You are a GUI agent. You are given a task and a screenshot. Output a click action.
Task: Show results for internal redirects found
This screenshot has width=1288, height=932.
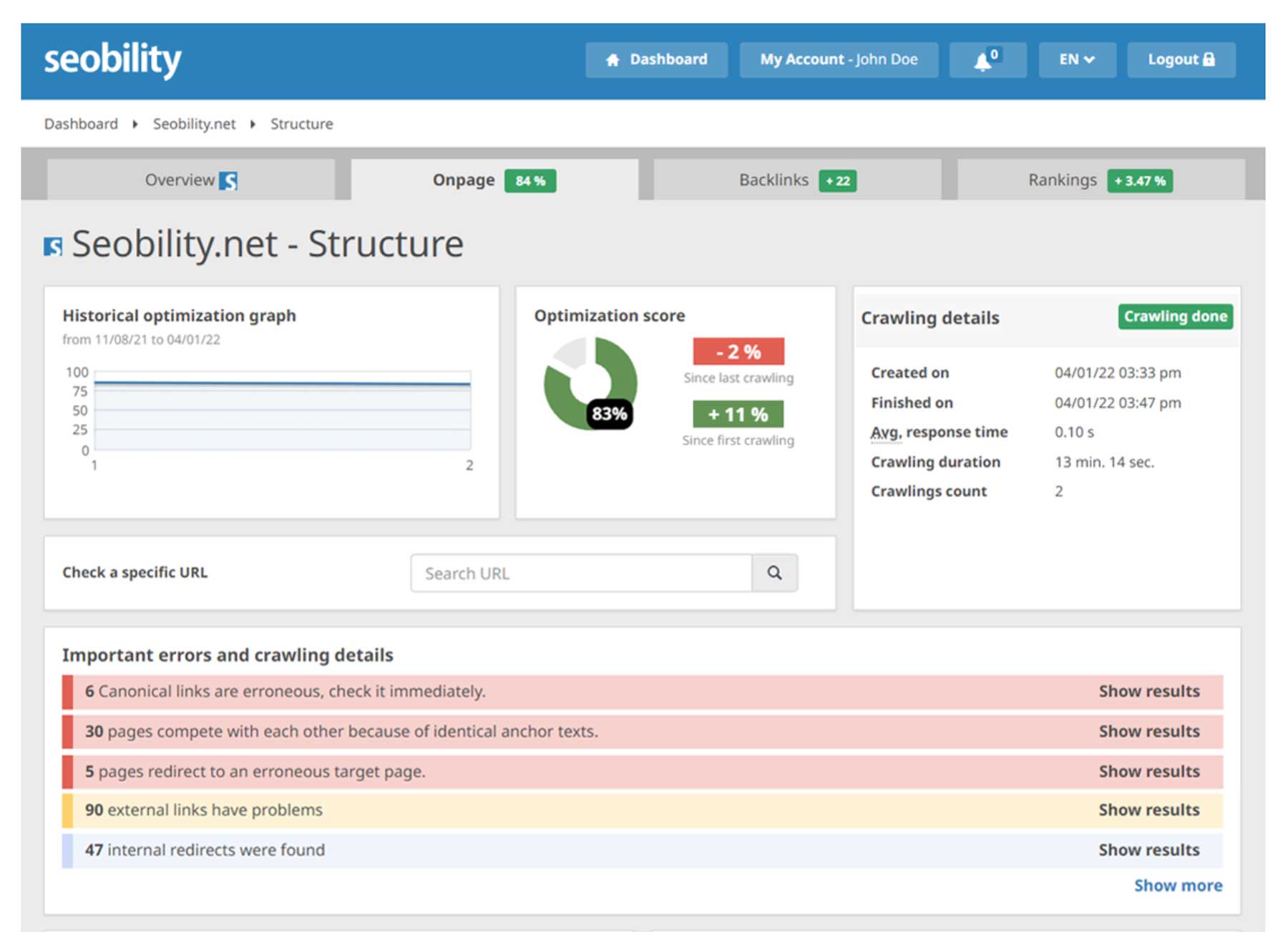pyautogui.click(x=1148, y=850)
